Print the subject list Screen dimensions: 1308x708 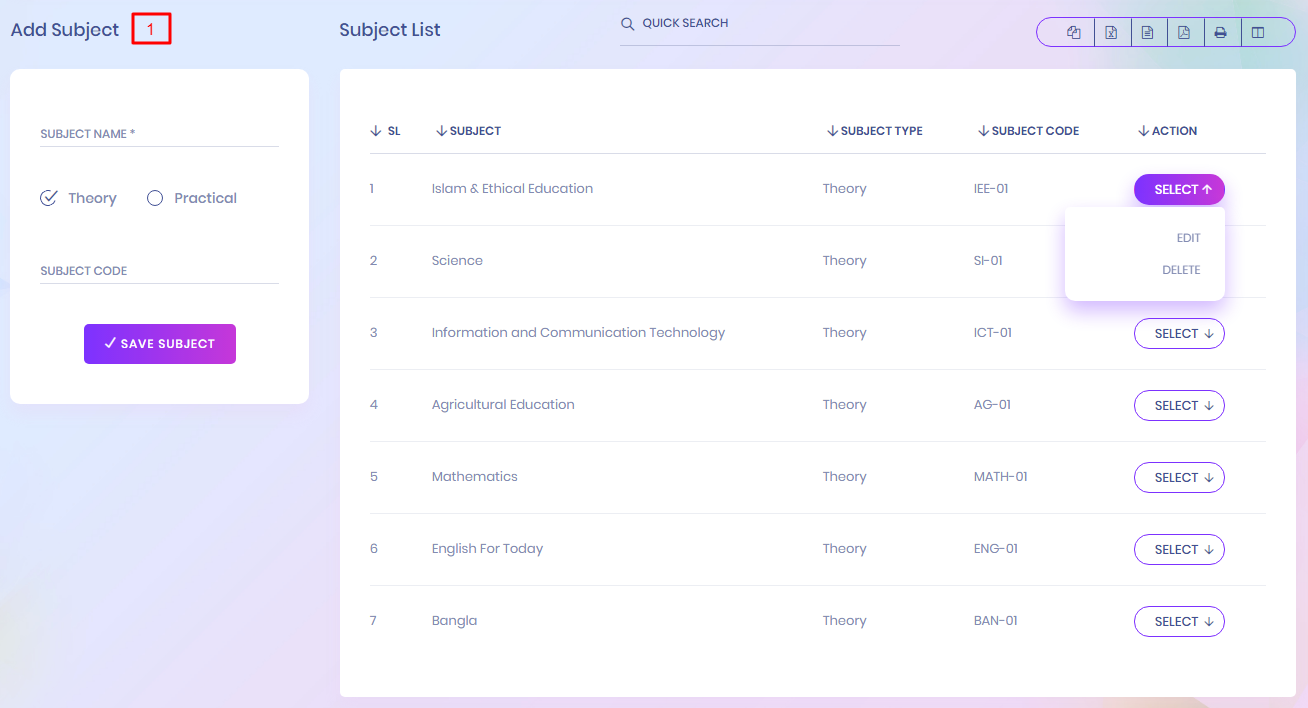[x=1220, y=32]
